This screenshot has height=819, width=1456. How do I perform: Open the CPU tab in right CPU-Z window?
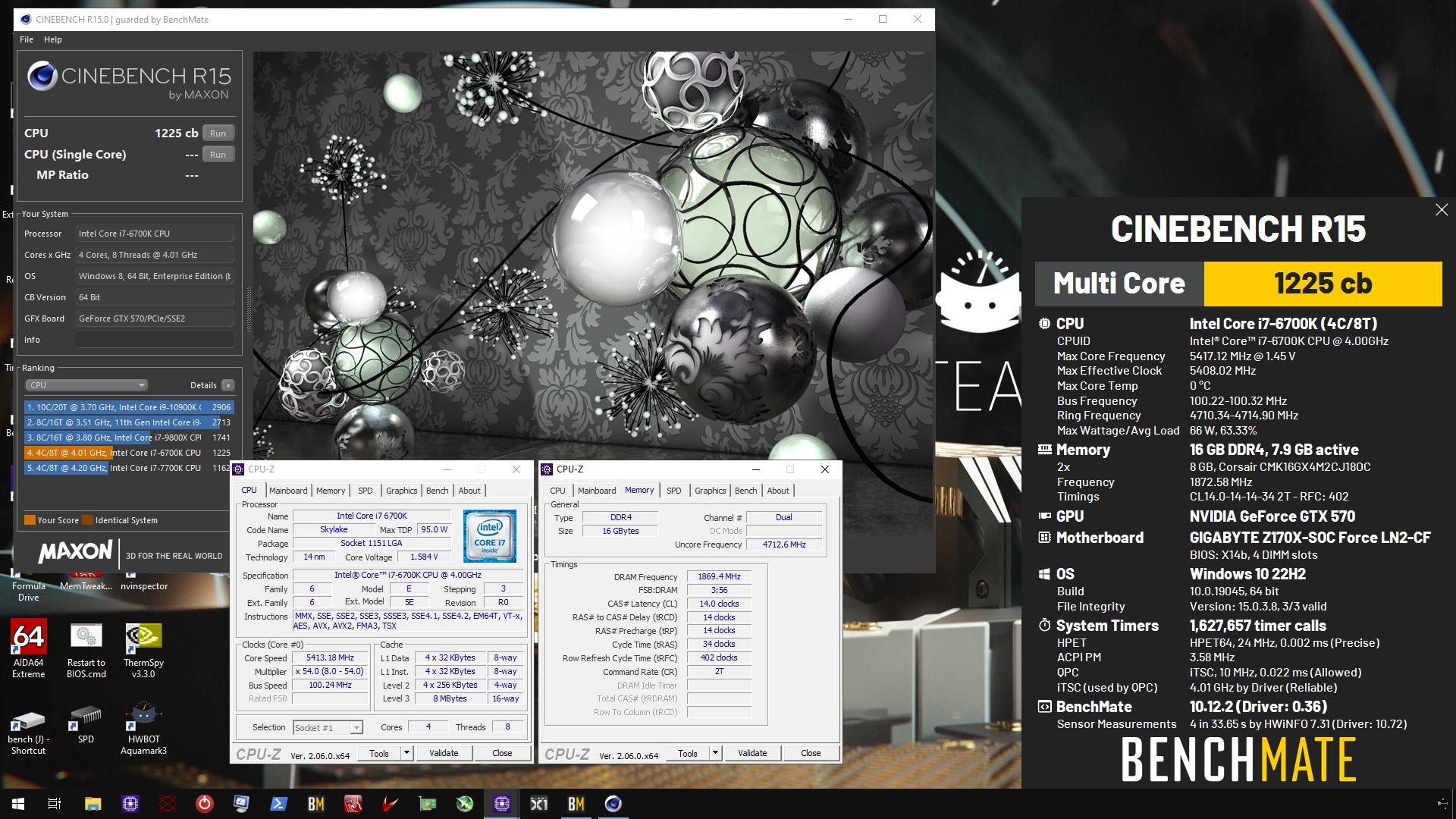tap(558, 491)
